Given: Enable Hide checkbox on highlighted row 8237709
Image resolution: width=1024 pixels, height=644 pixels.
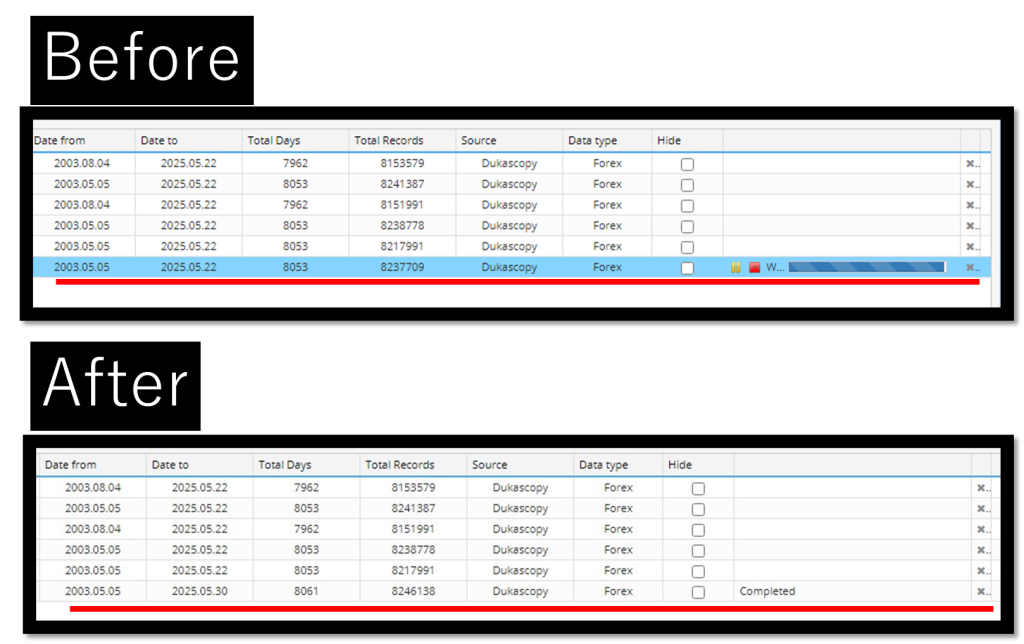Looking at the screenshot, I should pos(687,268).
